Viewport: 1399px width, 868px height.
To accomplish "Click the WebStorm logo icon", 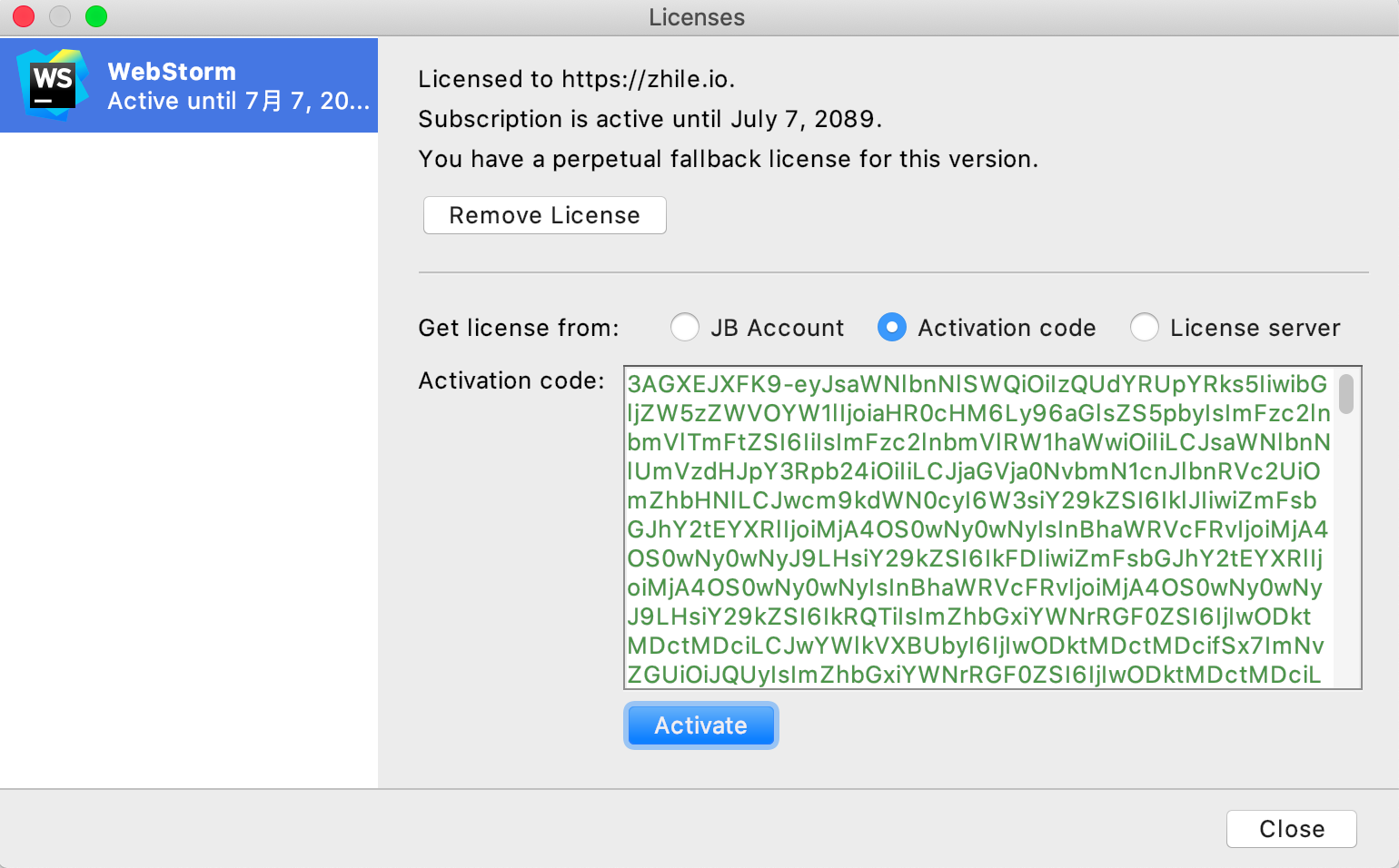I will (x=53, y=84).
